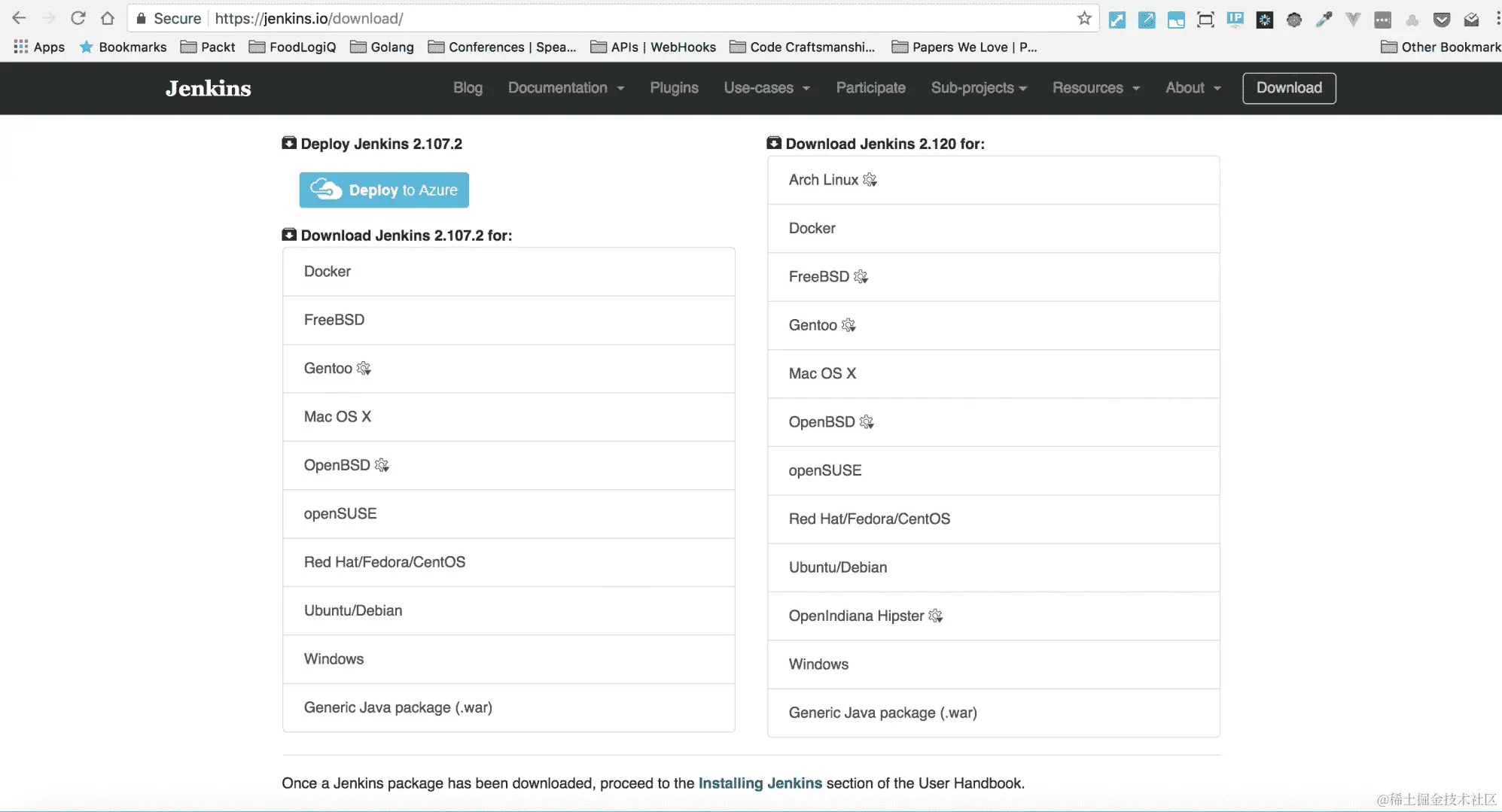Click the address bar URL field
The height and width of the screenshot is (812, 1502).
click(x=602, y=19)
